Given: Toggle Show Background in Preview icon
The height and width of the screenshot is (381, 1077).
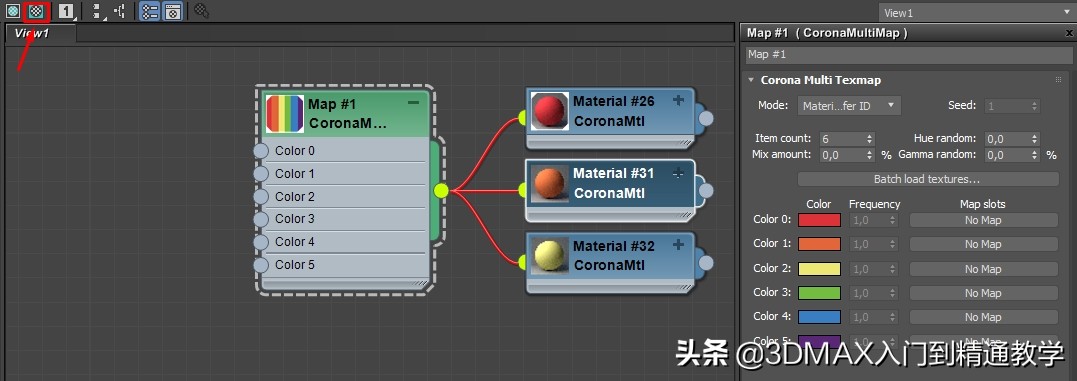Looking at the screenshot, I should click(x=36, y=11).
